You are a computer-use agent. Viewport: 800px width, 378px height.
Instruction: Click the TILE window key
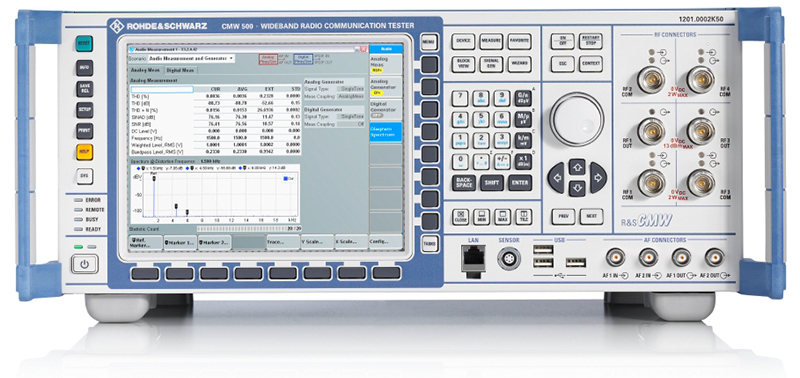tap(522, 217)
